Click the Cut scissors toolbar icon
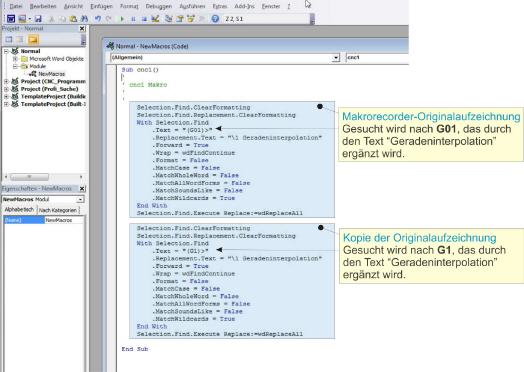 click(51, 19)
